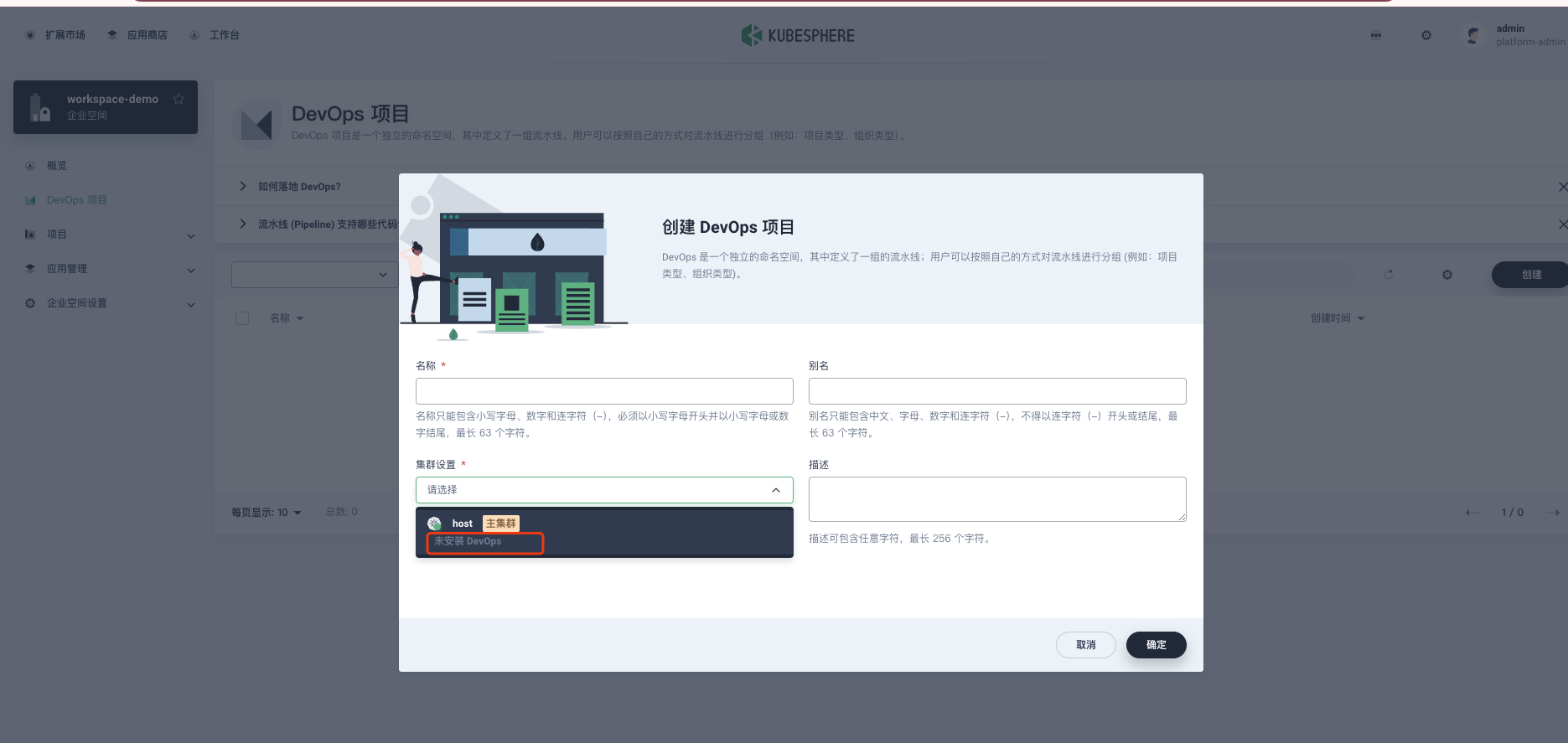This screenshot has height=743, width=1568.
Task: Click the list customization gear icon
Action: coord(1447,275)
